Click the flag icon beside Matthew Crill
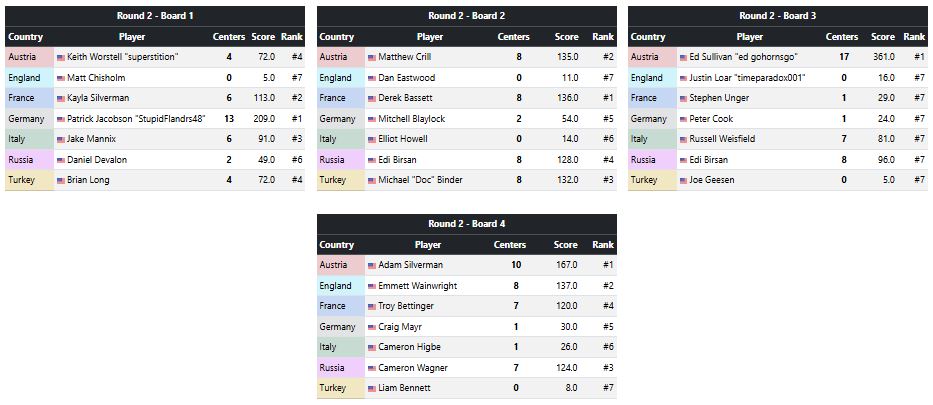 pyautogui.click(x=372, y=58)
